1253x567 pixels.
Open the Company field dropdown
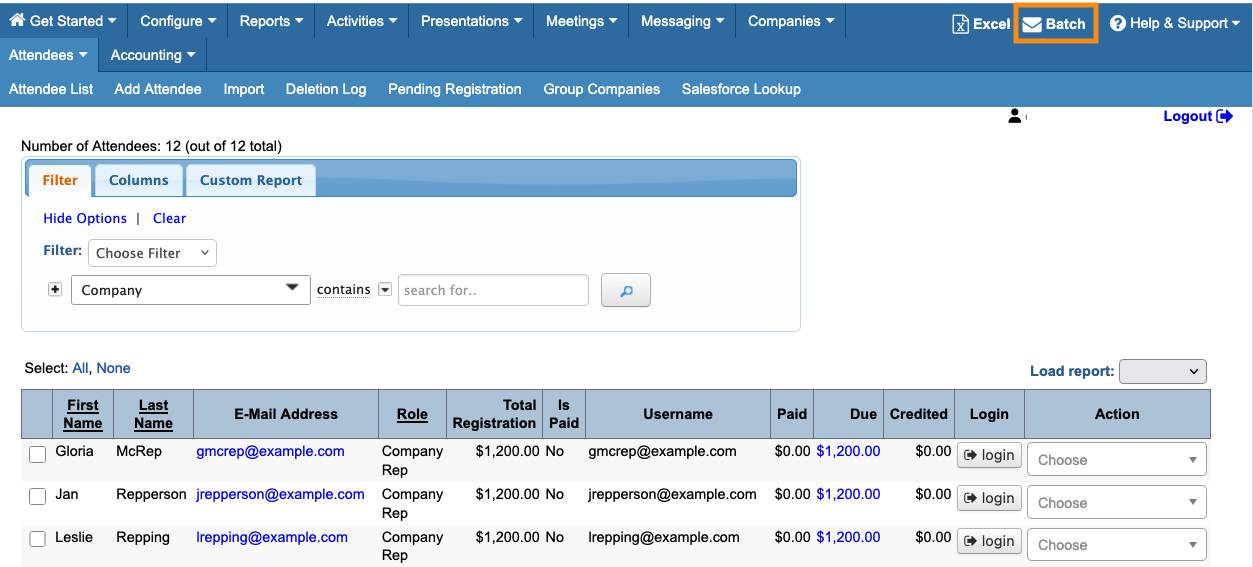tap(191, 290)
